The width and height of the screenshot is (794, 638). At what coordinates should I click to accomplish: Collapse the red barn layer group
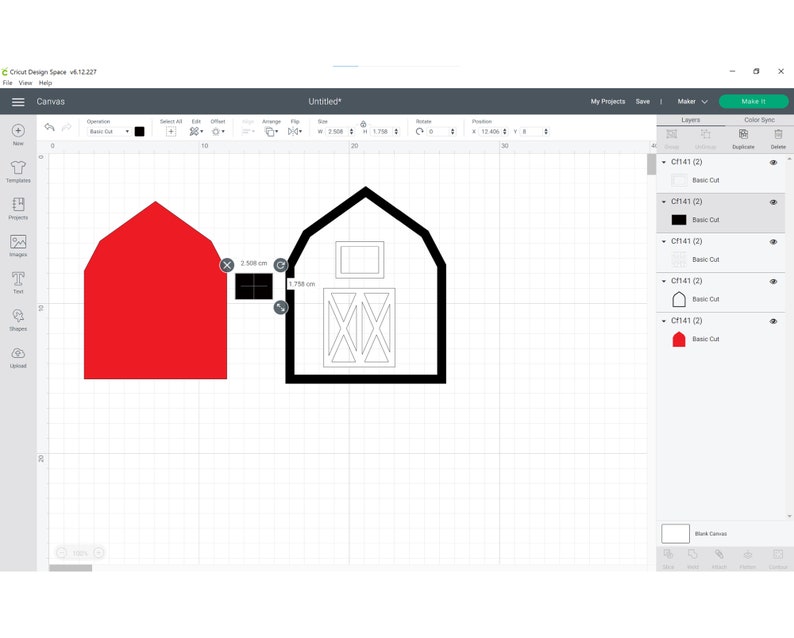pyautogui.click(x=664, y=321)
